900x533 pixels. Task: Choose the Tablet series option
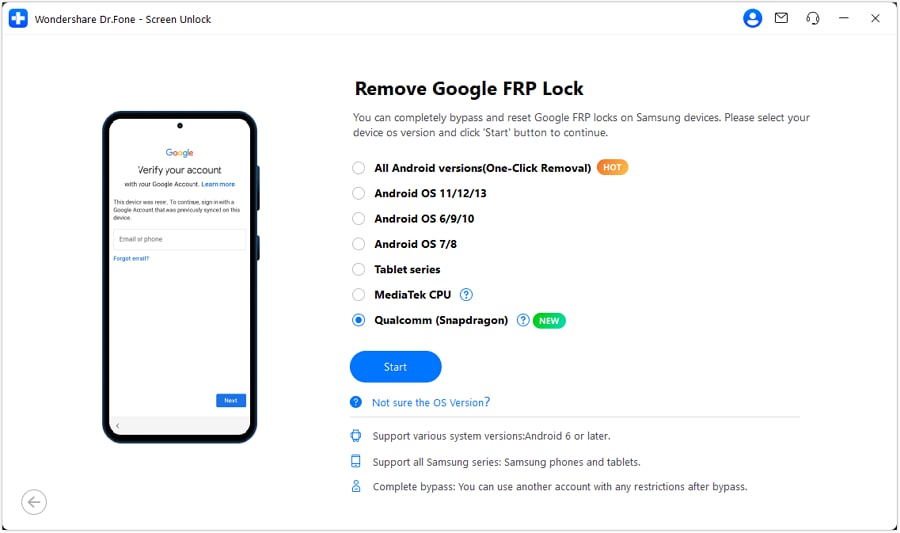click(x=358, y=269)
